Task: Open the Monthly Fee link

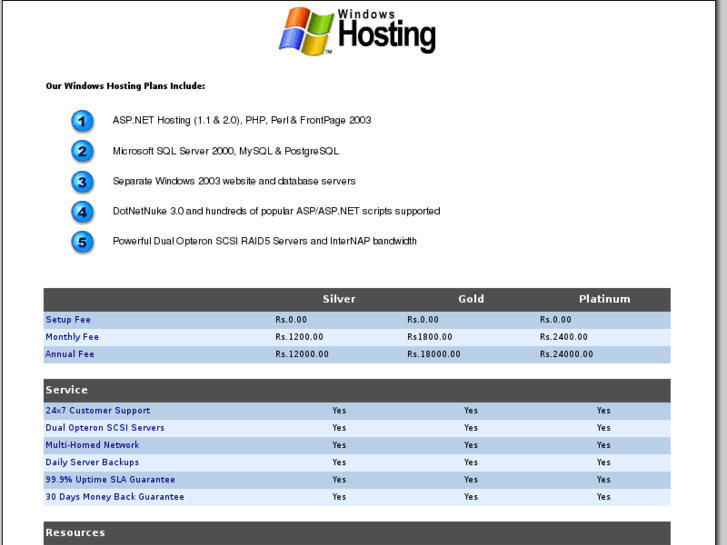Action: pos(72,337)
